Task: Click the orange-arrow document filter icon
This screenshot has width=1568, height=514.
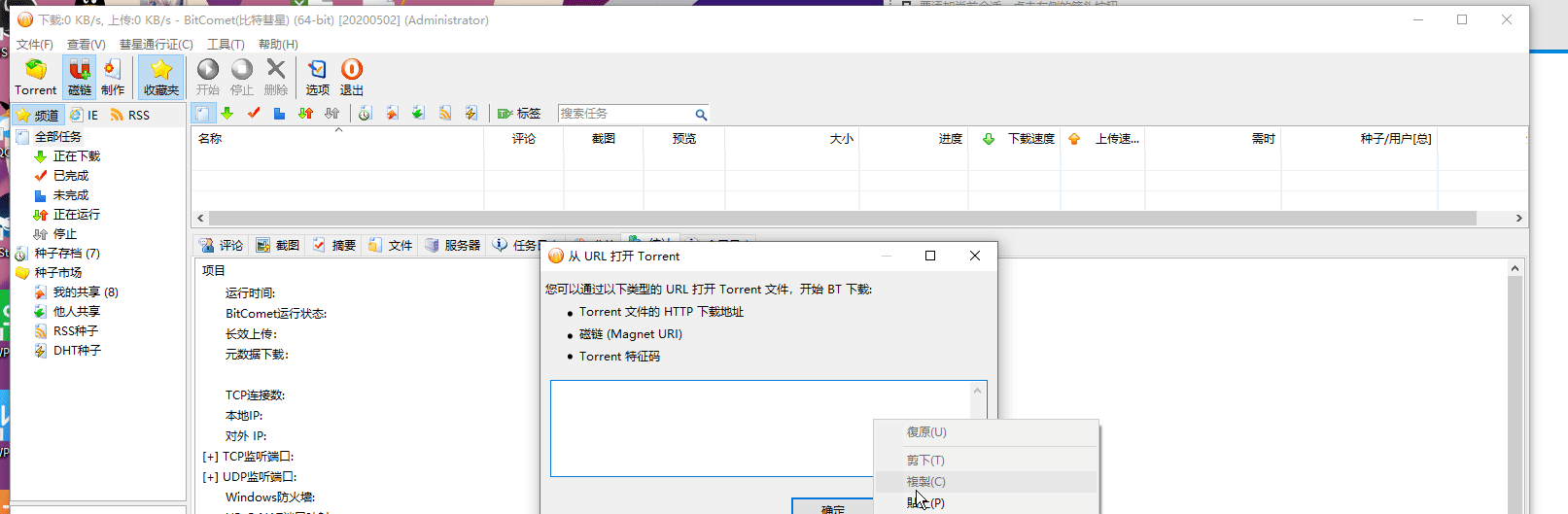Action: coord(392,114)
